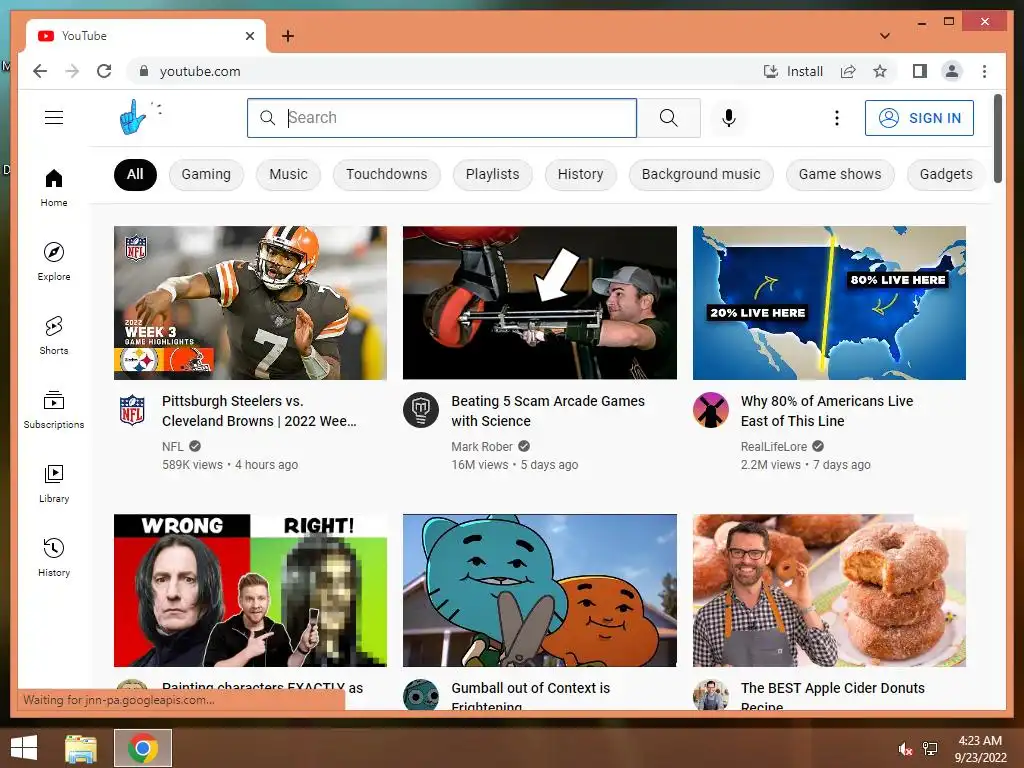Open the taskbar clock 4:23 AM
The height and width of the screenshot is (768, 1024).
[x=980, y=749]
